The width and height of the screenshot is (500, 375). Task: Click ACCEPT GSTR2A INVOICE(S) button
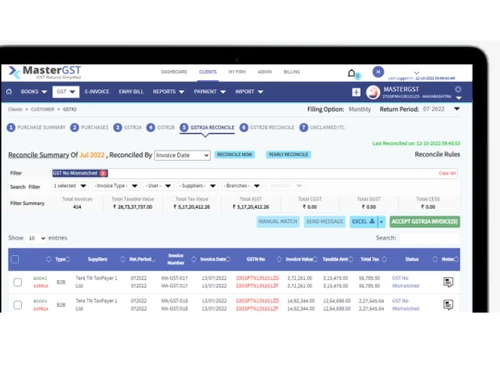tap(425, 222)
